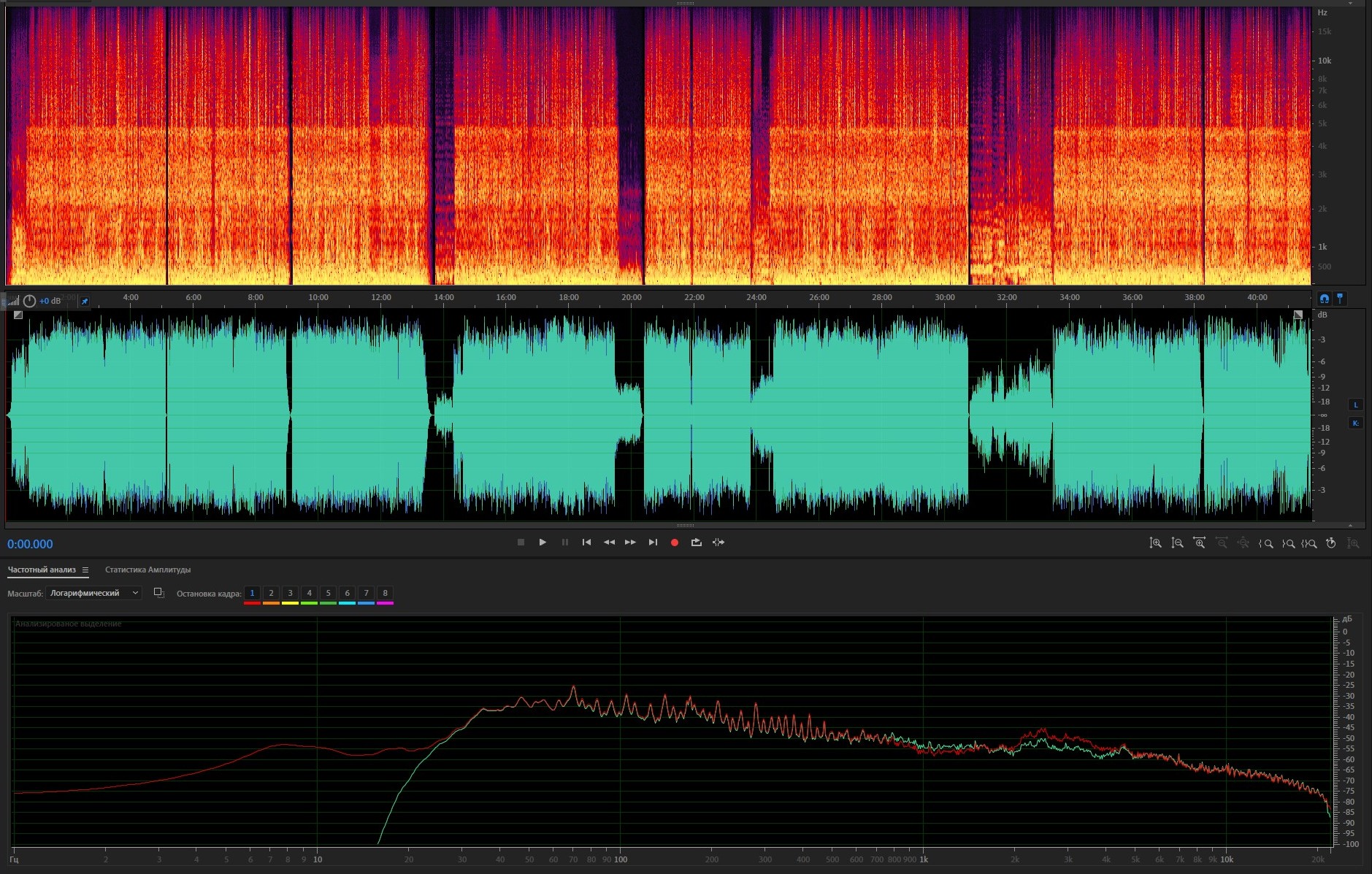Click frame hold button 5
This screenshot has height=874, width=1372.
328,594
